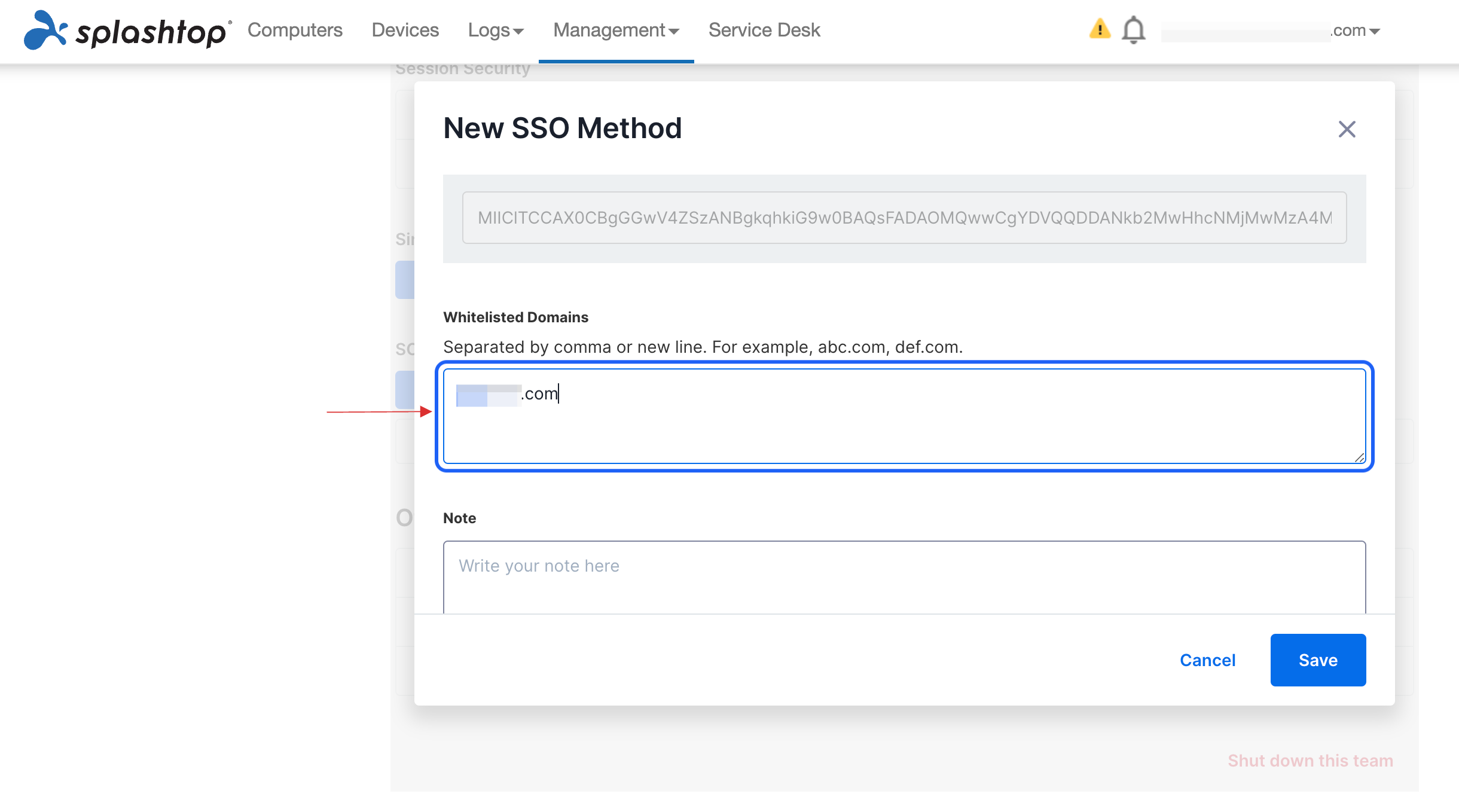Click the certificate text field
The width and height of the screenshot is (1459, 812).
[x=904, y=218]
